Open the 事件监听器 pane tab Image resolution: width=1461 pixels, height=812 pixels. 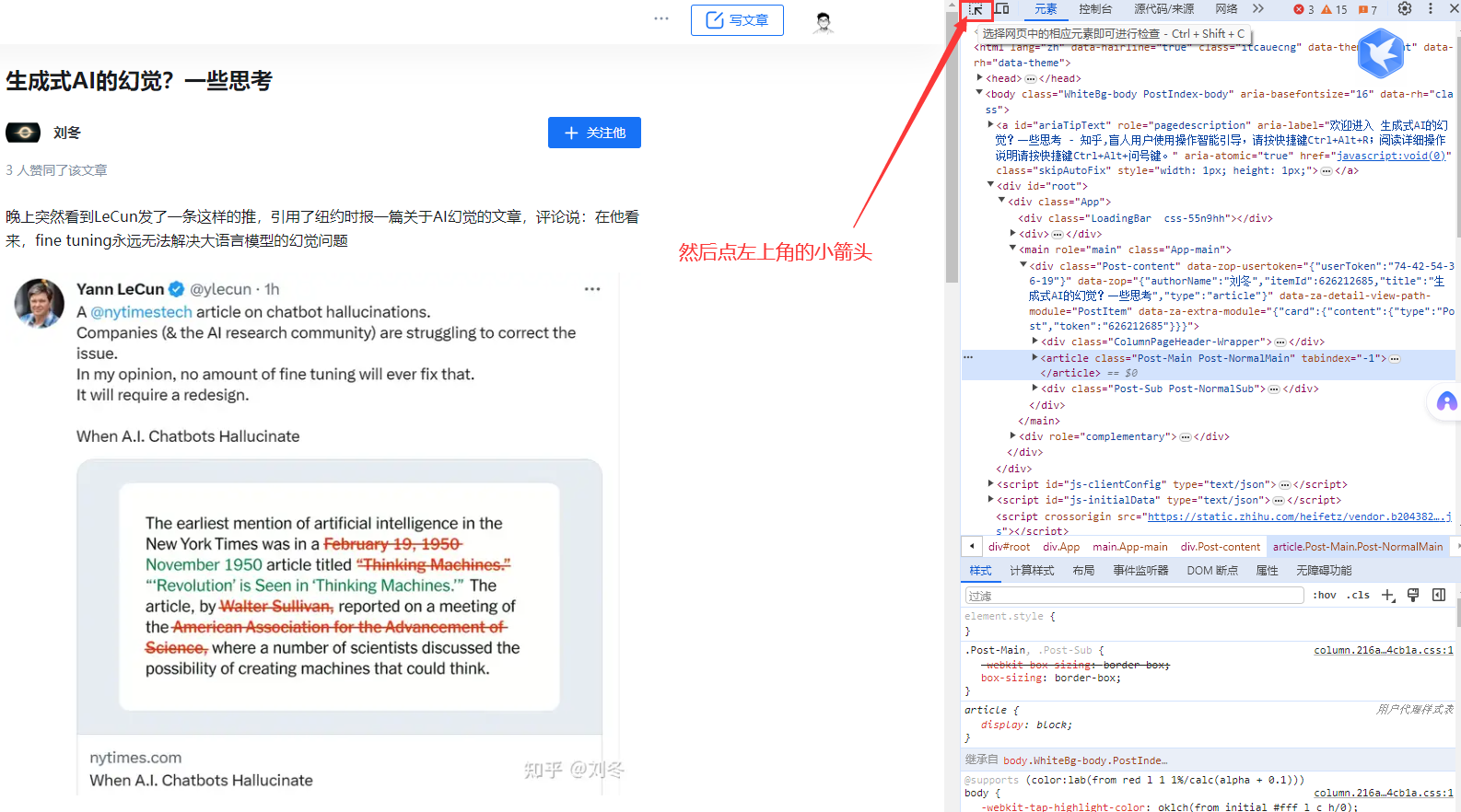pyautogui.click(x=1140, y=571)
